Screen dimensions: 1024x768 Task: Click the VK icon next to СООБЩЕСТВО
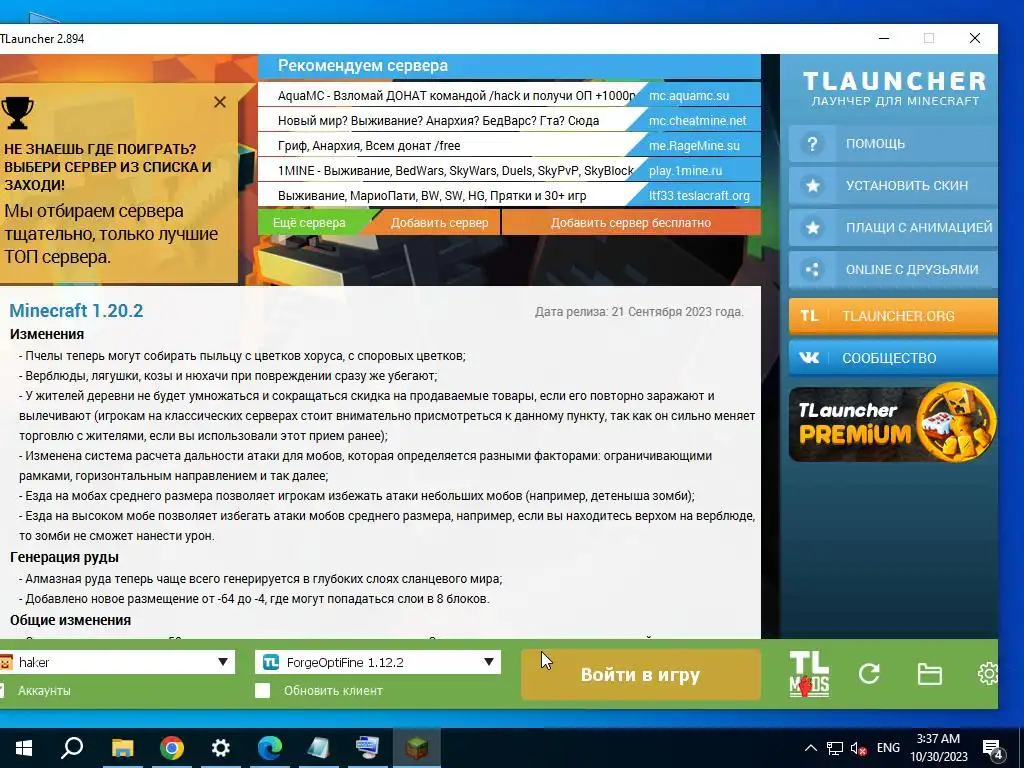point(809,358)
